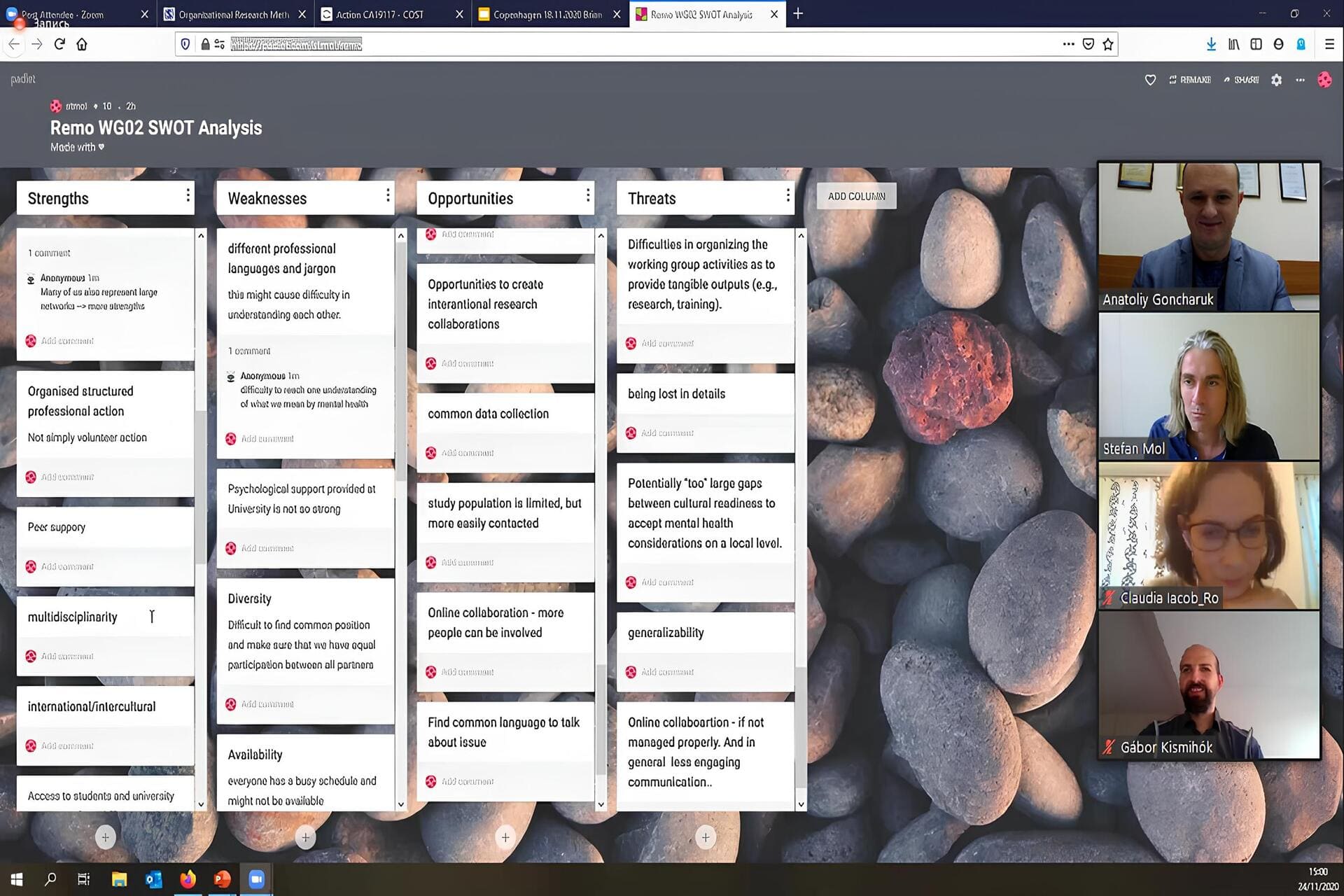Add a post under Threats column

(705, 837)
